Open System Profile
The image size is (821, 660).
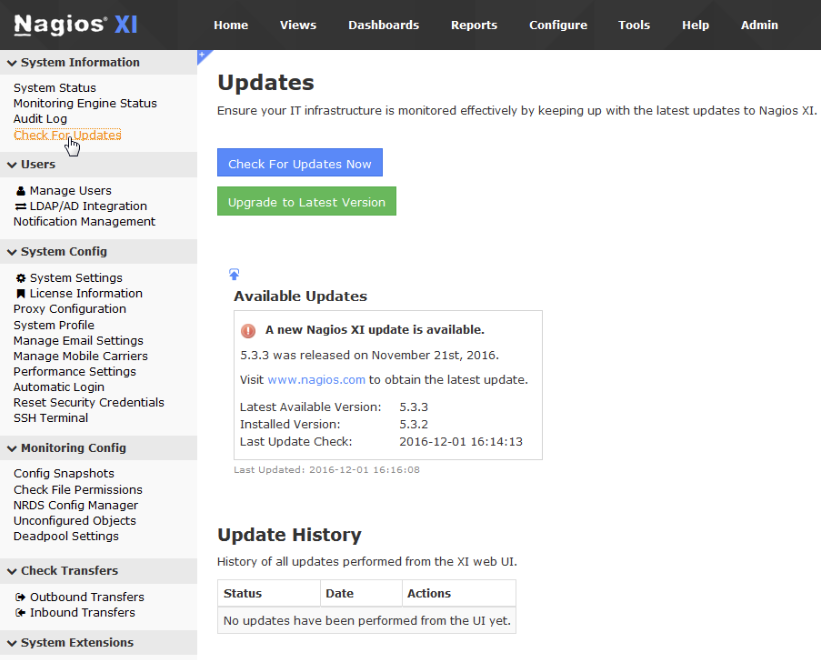click(x=54, y=325)
